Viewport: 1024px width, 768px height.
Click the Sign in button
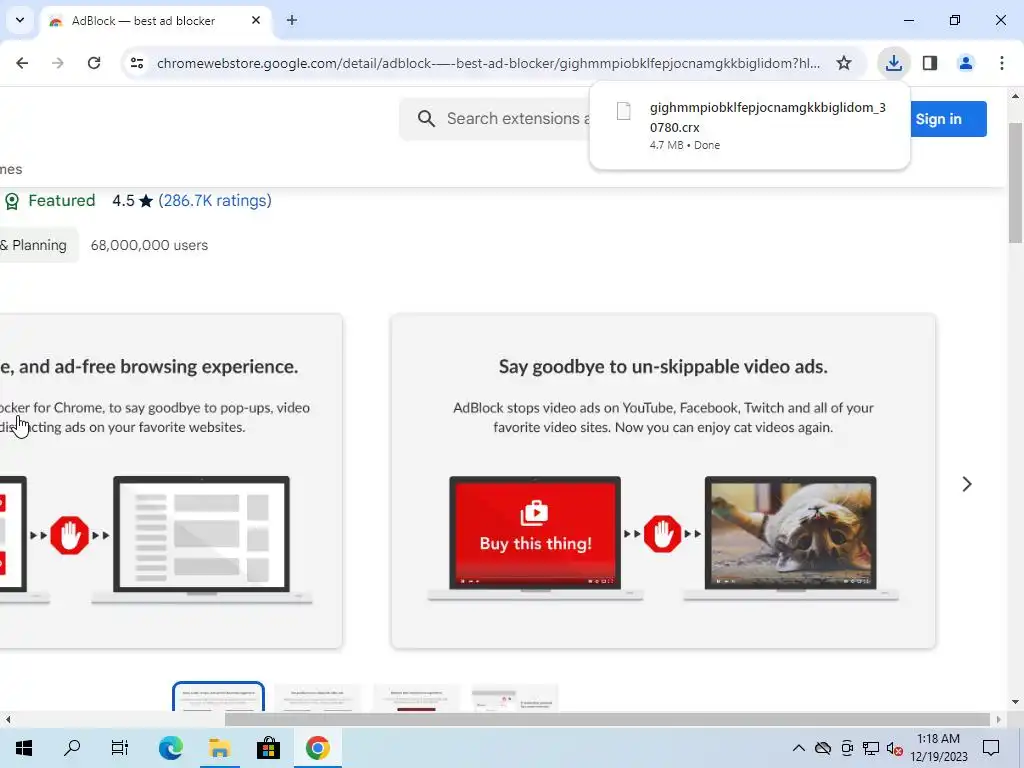click(948, 119)
